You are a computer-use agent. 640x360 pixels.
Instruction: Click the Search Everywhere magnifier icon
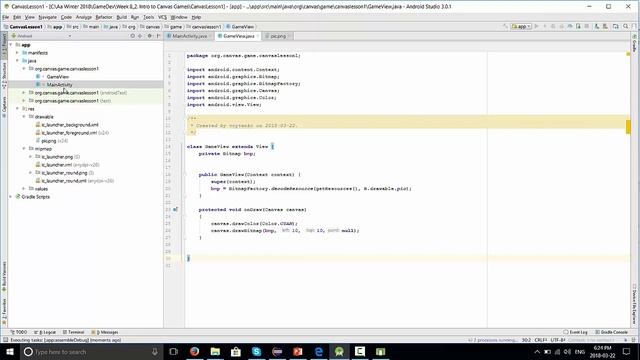point(626,27)
